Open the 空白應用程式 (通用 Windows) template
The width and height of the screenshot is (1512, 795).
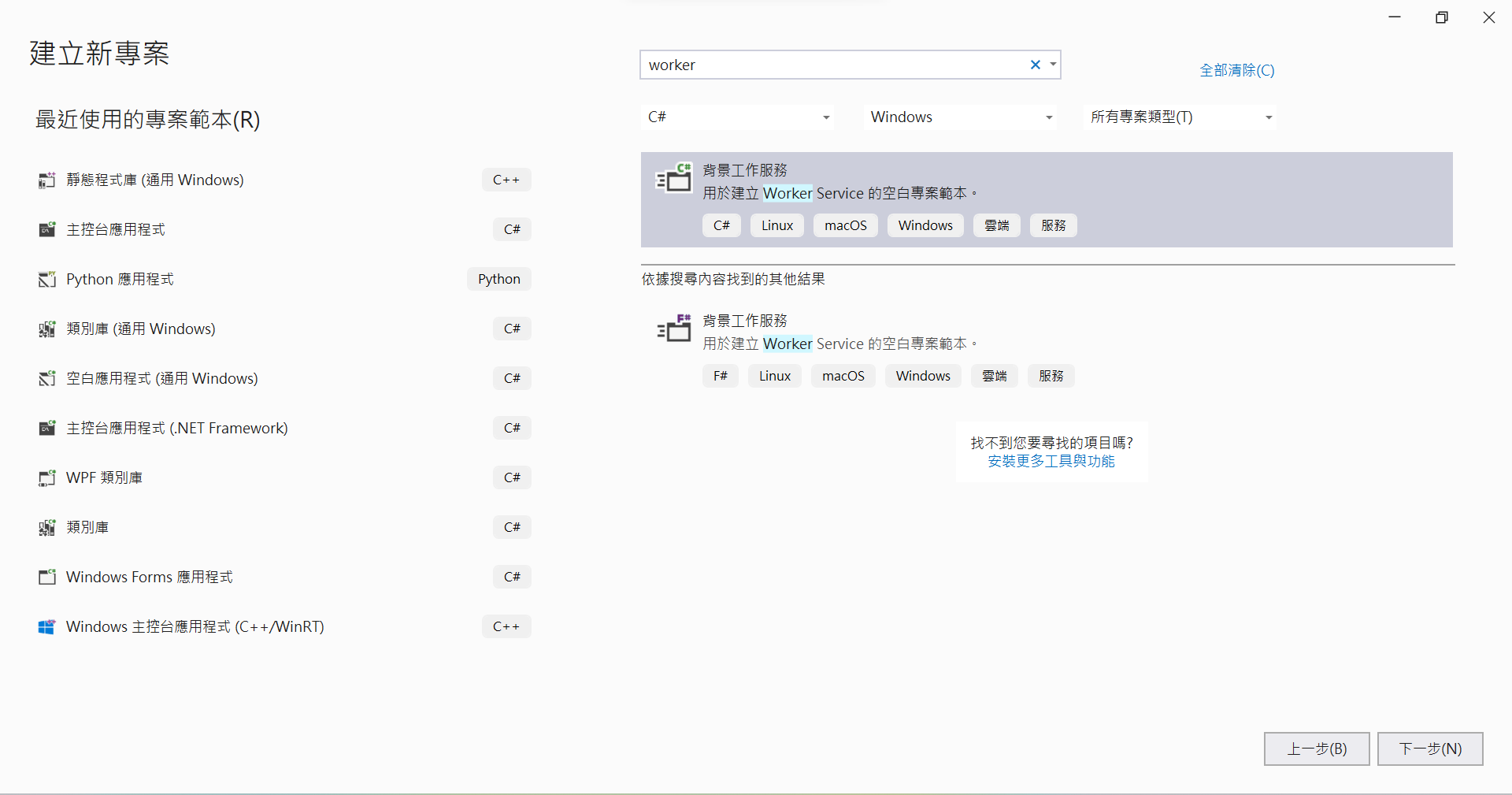pyautogui.click(x=46, y=378)
